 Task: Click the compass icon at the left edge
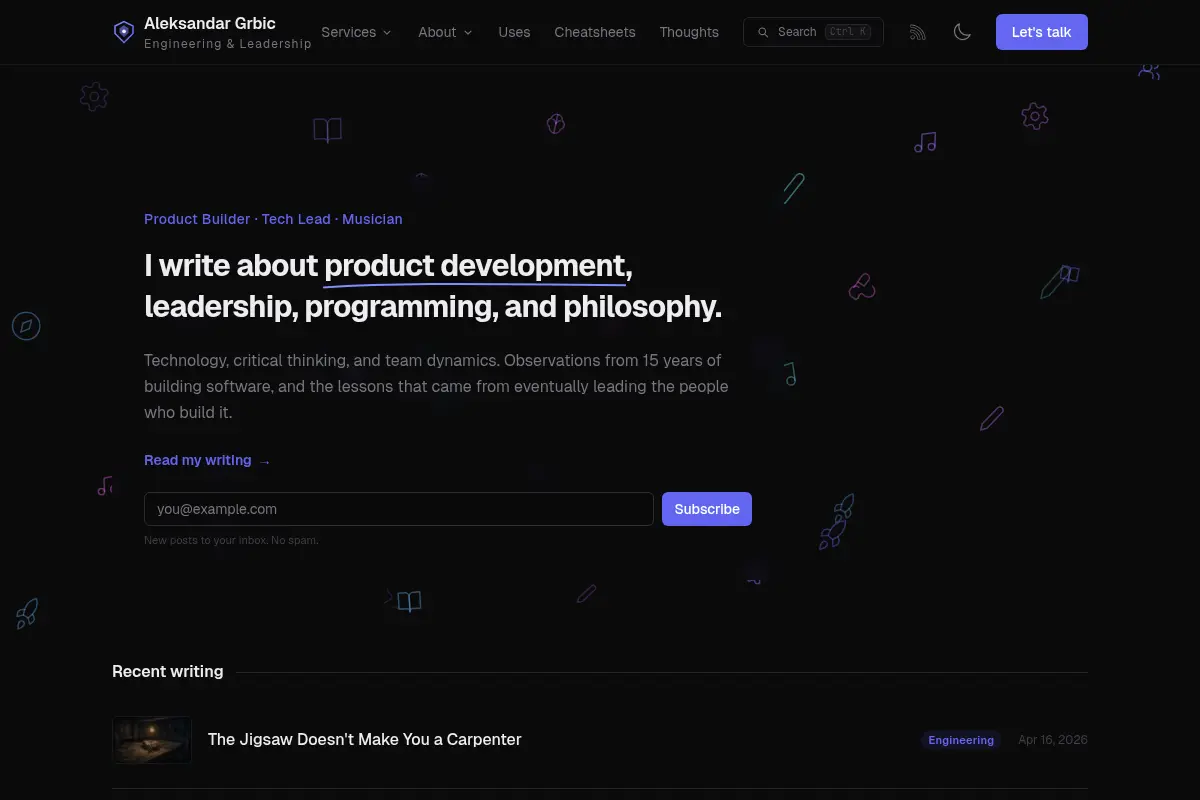(26, 326)
